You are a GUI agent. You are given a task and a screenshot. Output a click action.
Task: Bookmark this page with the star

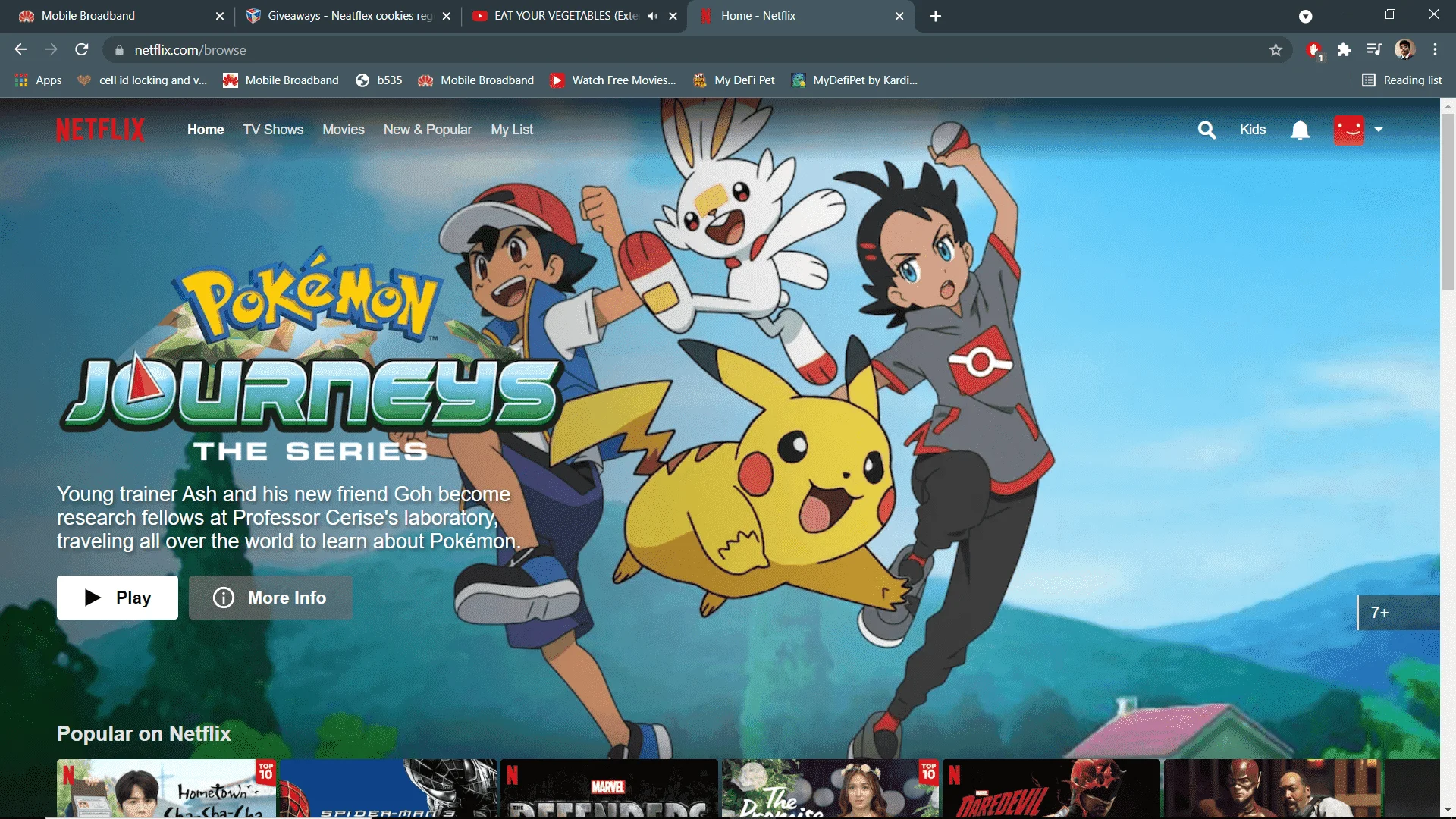point(1276,50)
